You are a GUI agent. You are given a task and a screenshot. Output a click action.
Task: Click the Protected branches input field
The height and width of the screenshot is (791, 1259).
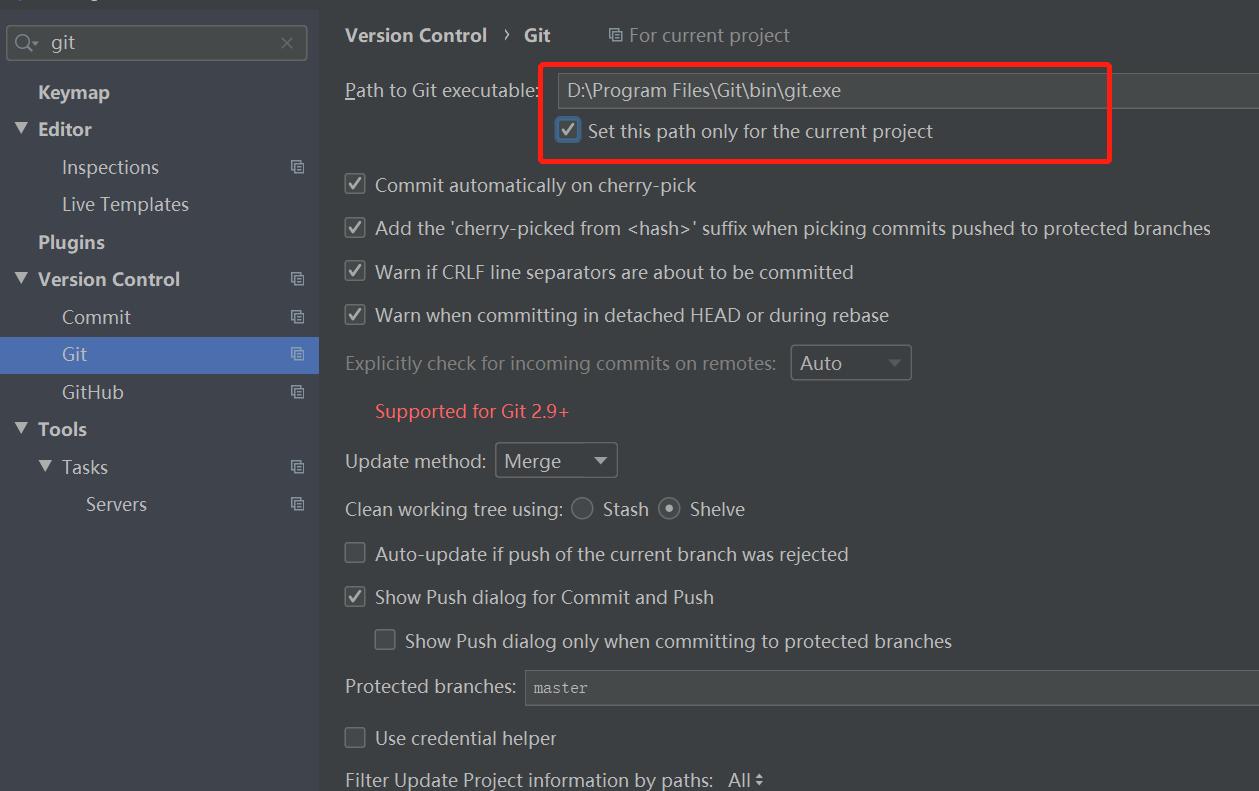[x=890, y=688]
